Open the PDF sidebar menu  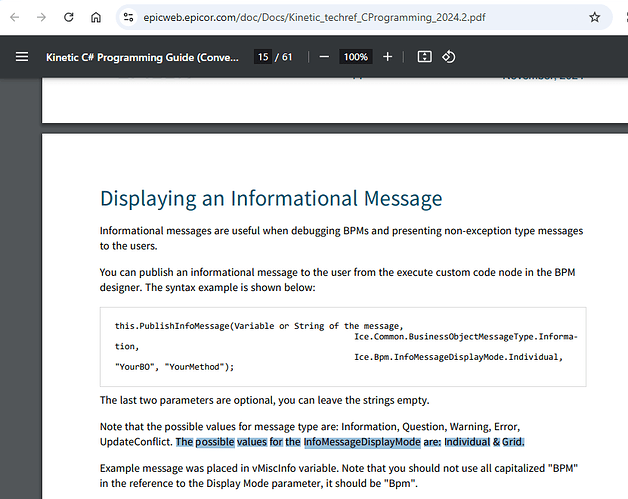tap(22, 57)
